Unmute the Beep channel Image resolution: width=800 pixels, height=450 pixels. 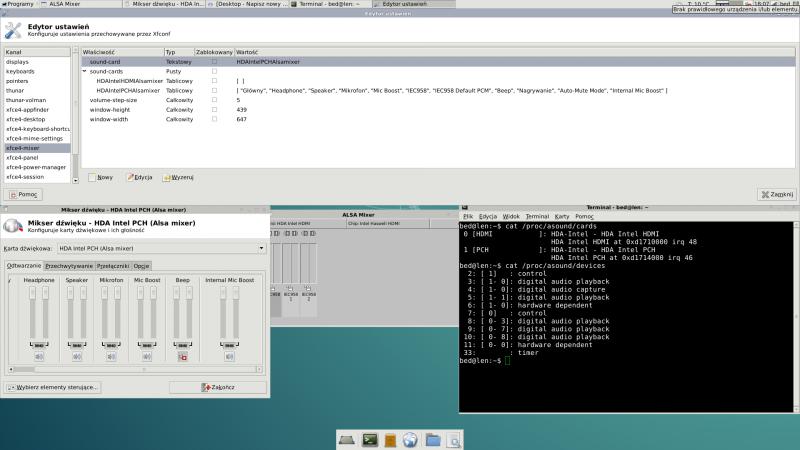183,356
